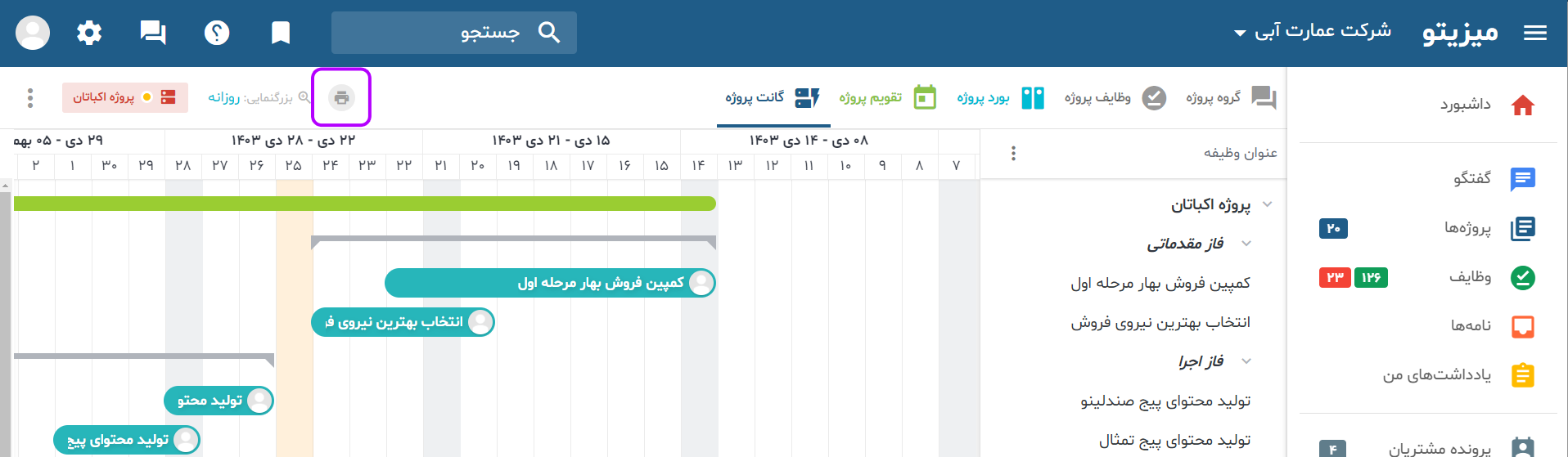Open the chat messages icon in header
This screenshot has width=1568, height=457.
coord(153,33)
